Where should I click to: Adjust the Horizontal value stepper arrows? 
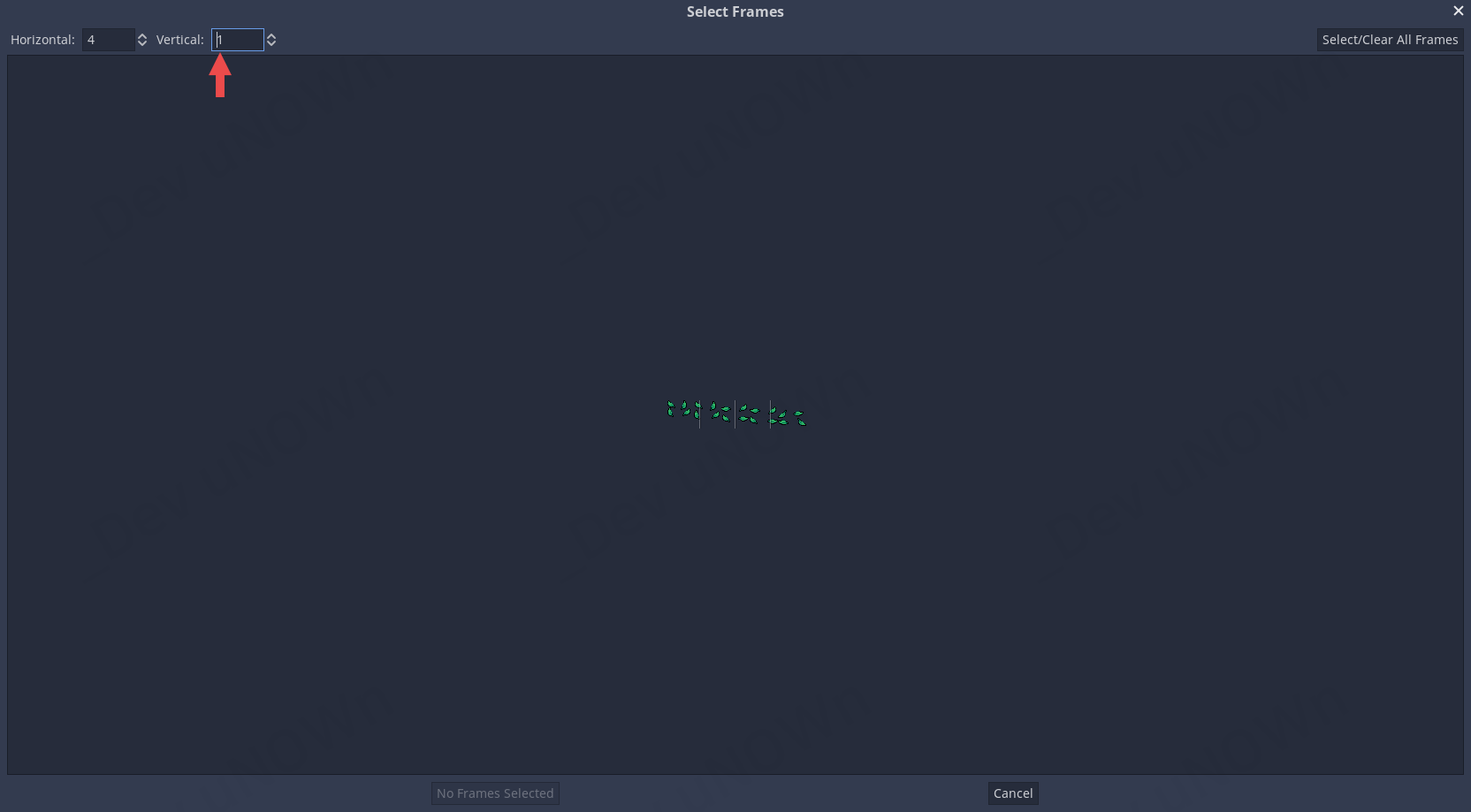pos(142,40)
